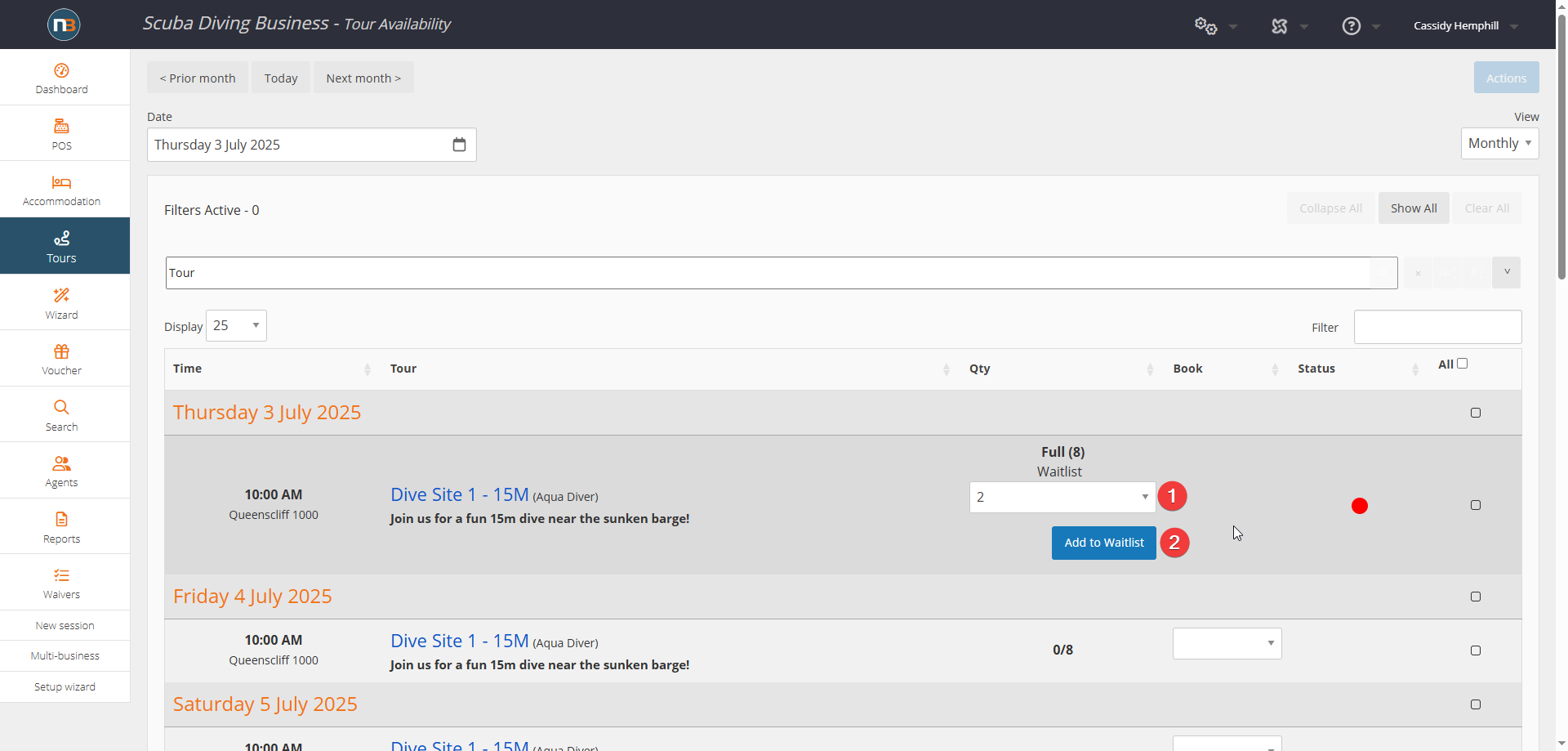Click the nB logo in header
Viewport: 1568px width, 751px height.
point(64,25)
